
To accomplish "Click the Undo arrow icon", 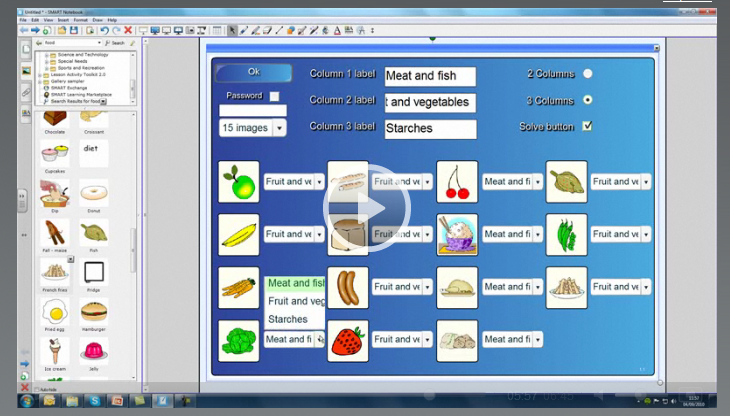I will click(104, 31).
